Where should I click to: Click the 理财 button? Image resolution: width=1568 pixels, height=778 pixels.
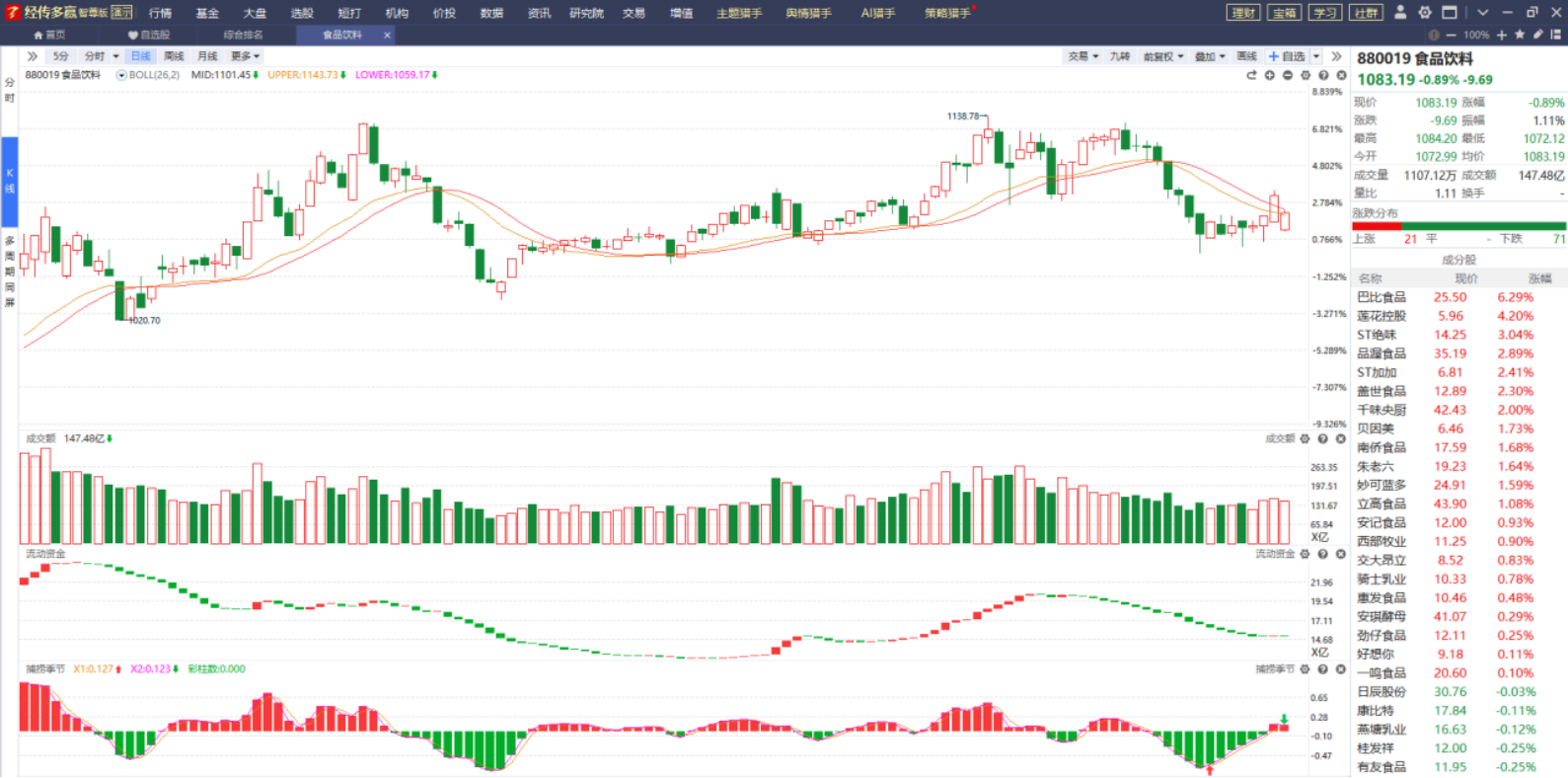pos(1243,13)
